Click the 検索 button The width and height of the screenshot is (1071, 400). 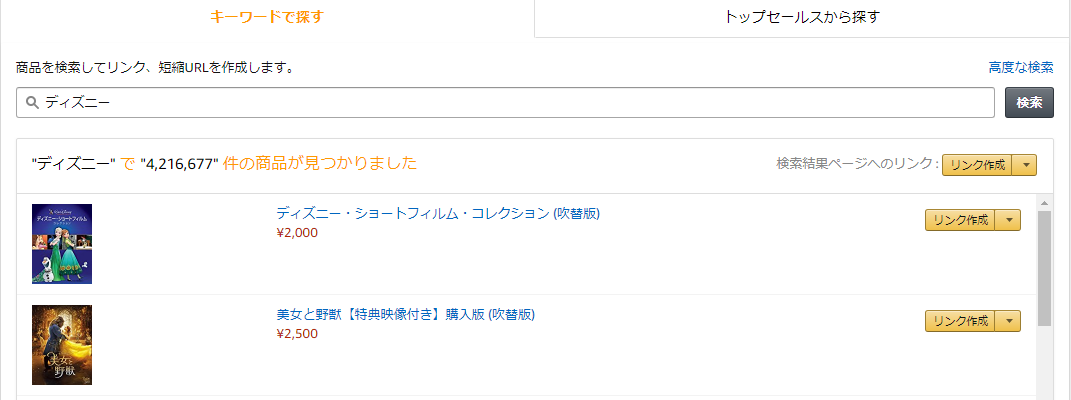point(1029,102)
